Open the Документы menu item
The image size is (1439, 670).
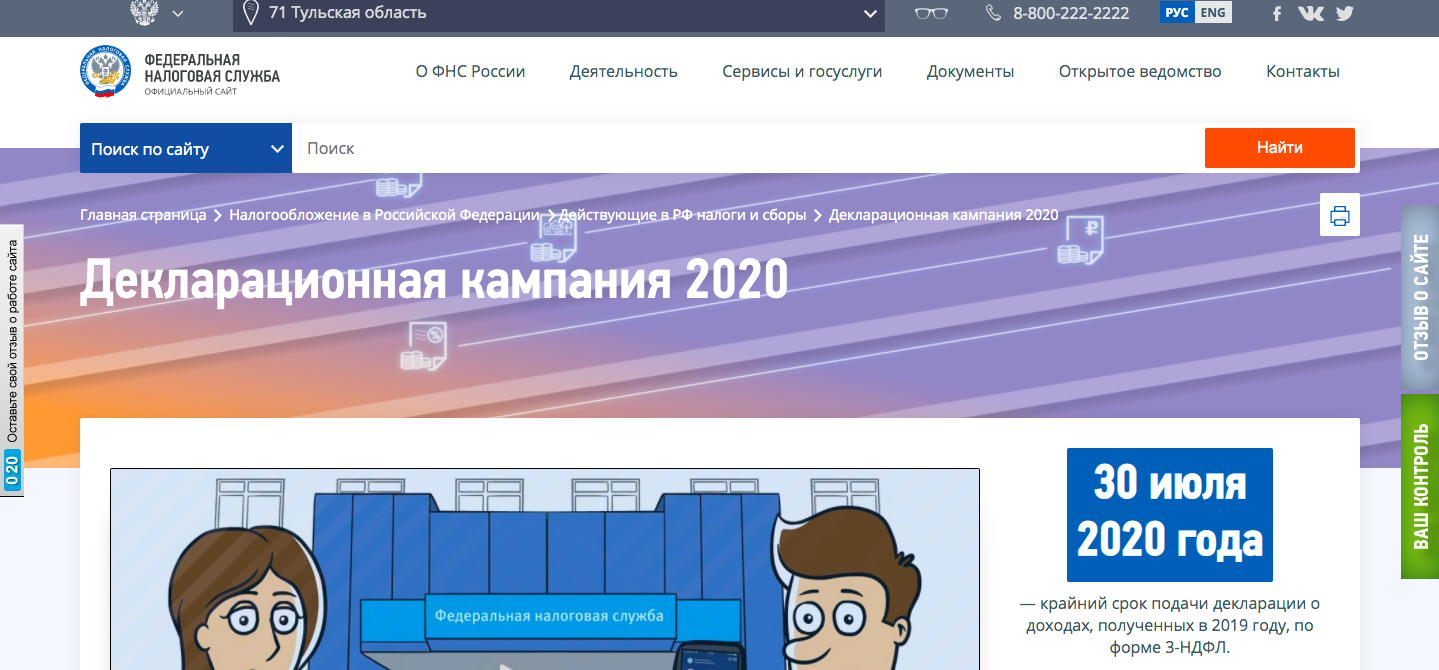tap(970, 72)
